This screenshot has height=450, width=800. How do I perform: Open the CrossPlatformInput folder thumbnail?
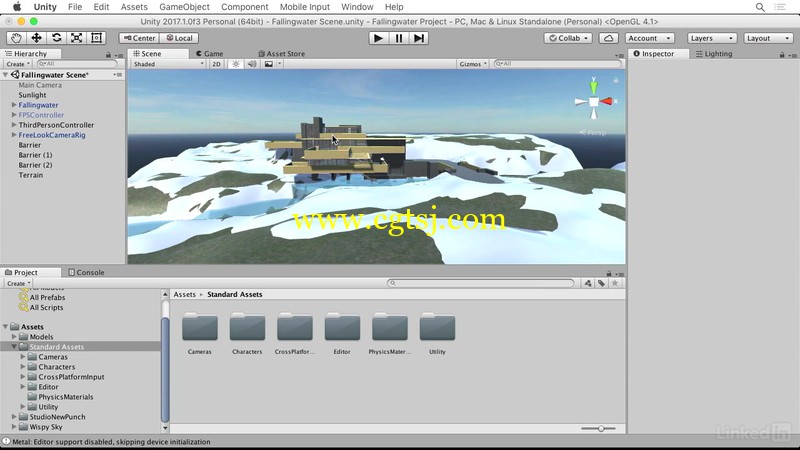(294, 327)
